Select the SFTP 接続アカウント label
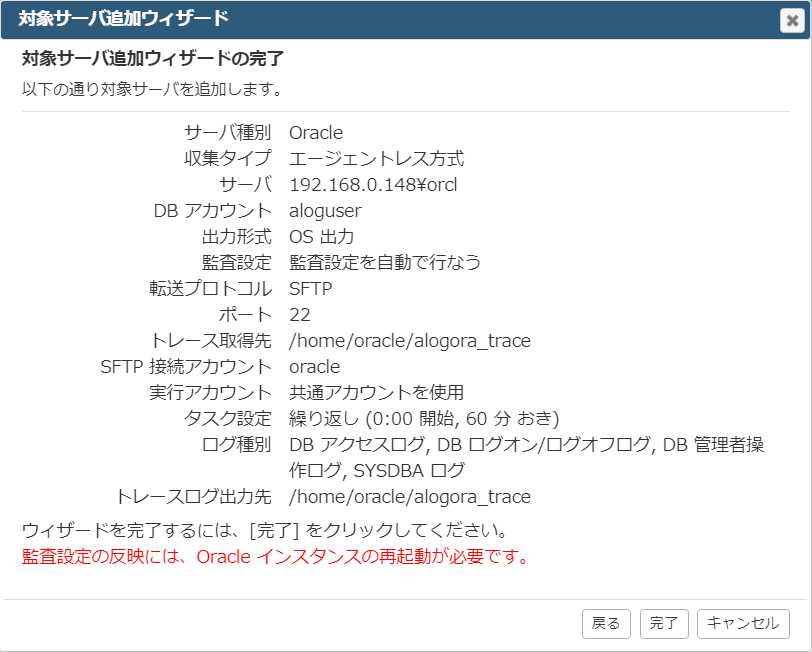This screenshot has height=652, width=812. (x=185, y=367)
